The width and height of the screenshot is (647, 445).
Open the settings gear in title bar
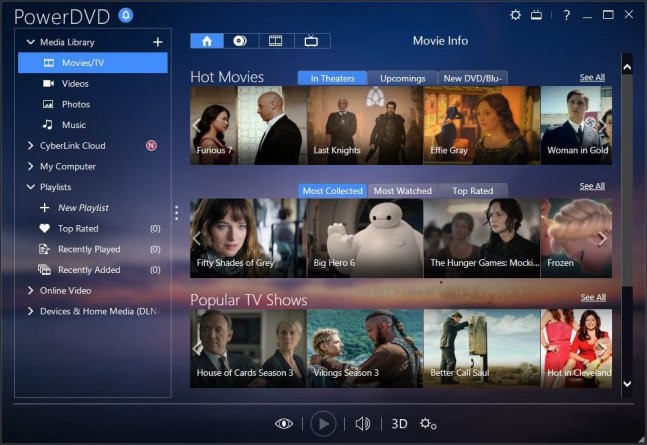coord(515,15)
